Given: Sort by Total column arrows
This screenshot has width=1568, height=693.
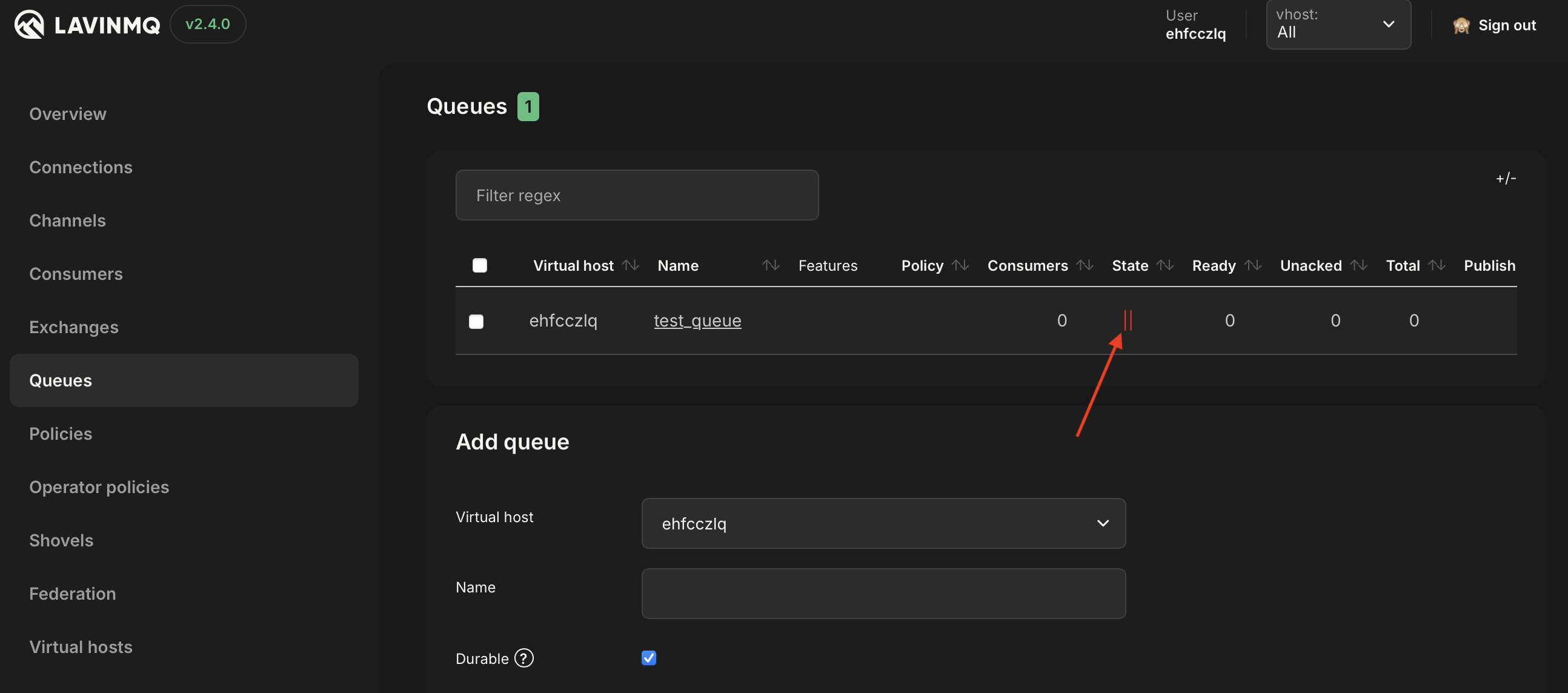Looking at the screenshot, I should pyautogui.click(x=1437, y=265).
